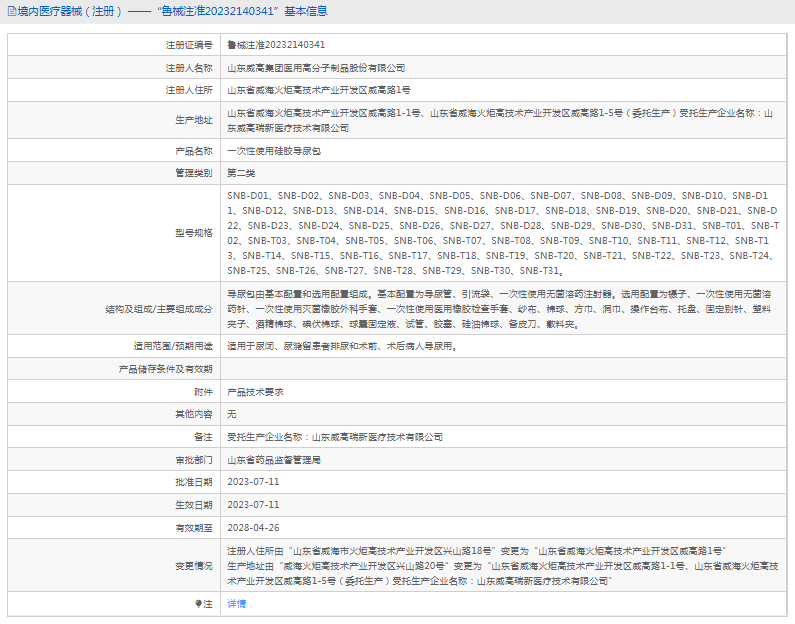Select the 注册人住所 address value
The height and width of the screenshot is (624, 795).
coord(319,90)
